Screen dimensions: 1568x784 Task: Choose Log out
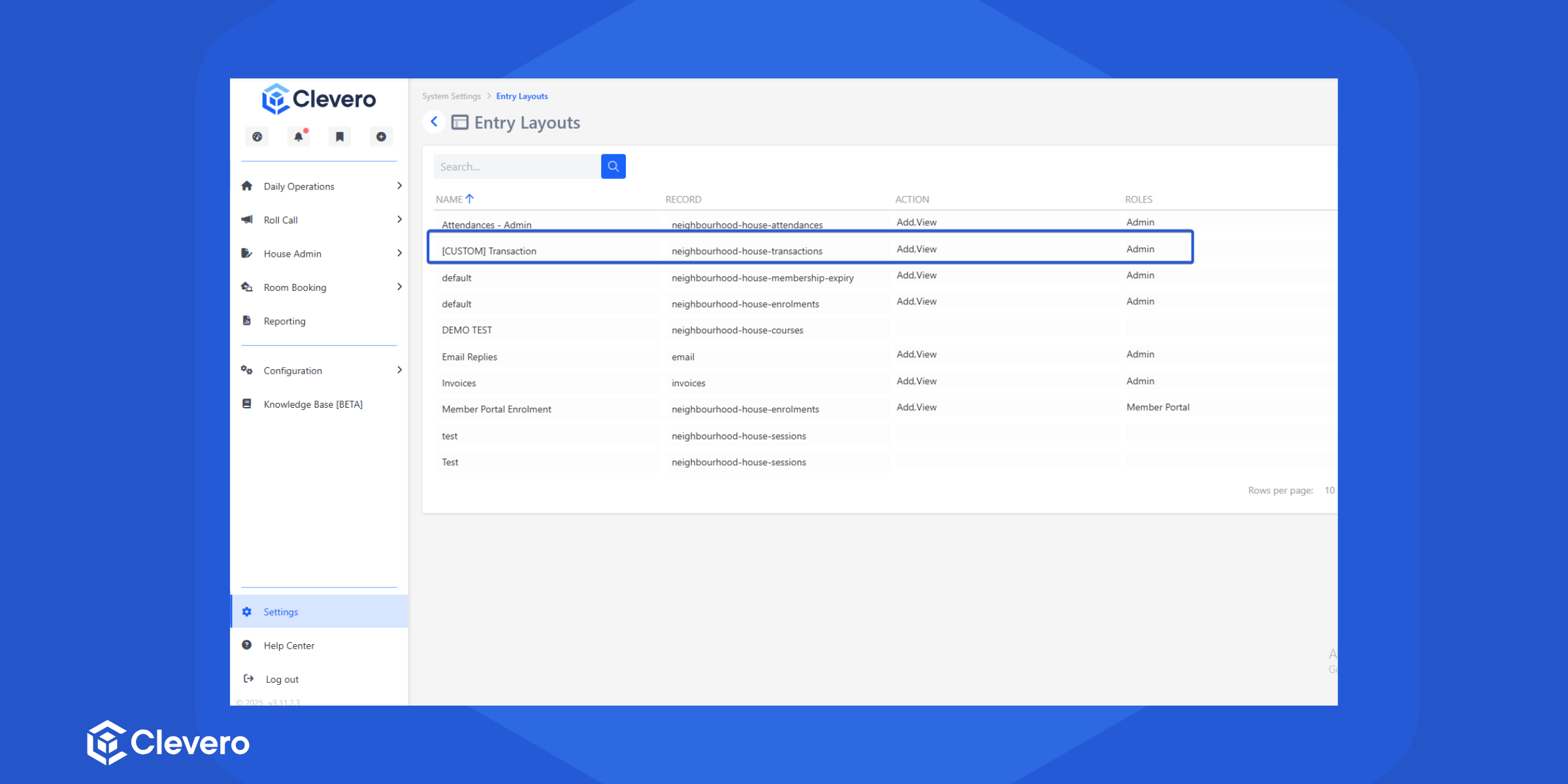point(282,679)
